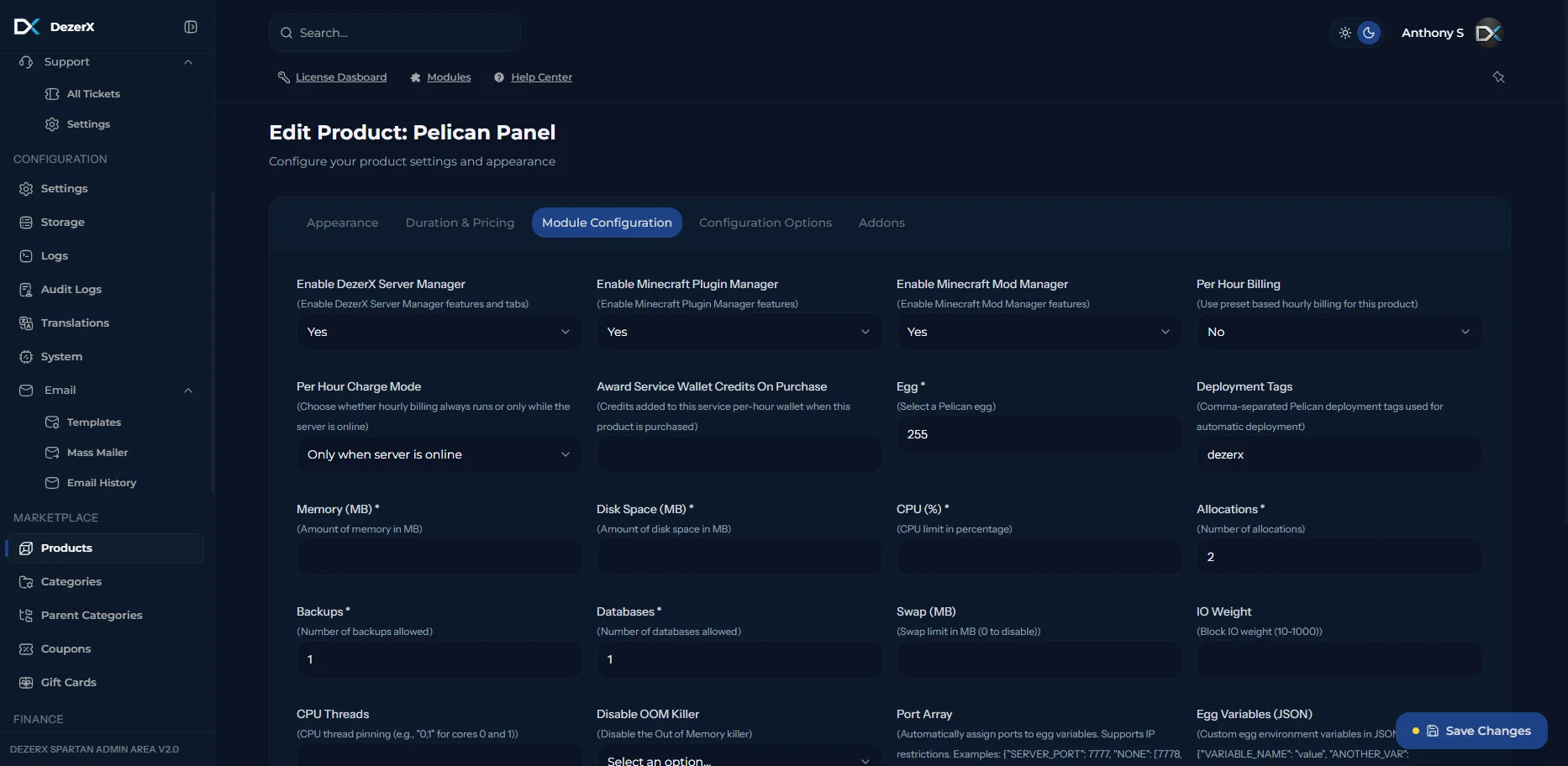Open the License Dashboard link
Screen dimensions: 1568x766
[341, 77]
